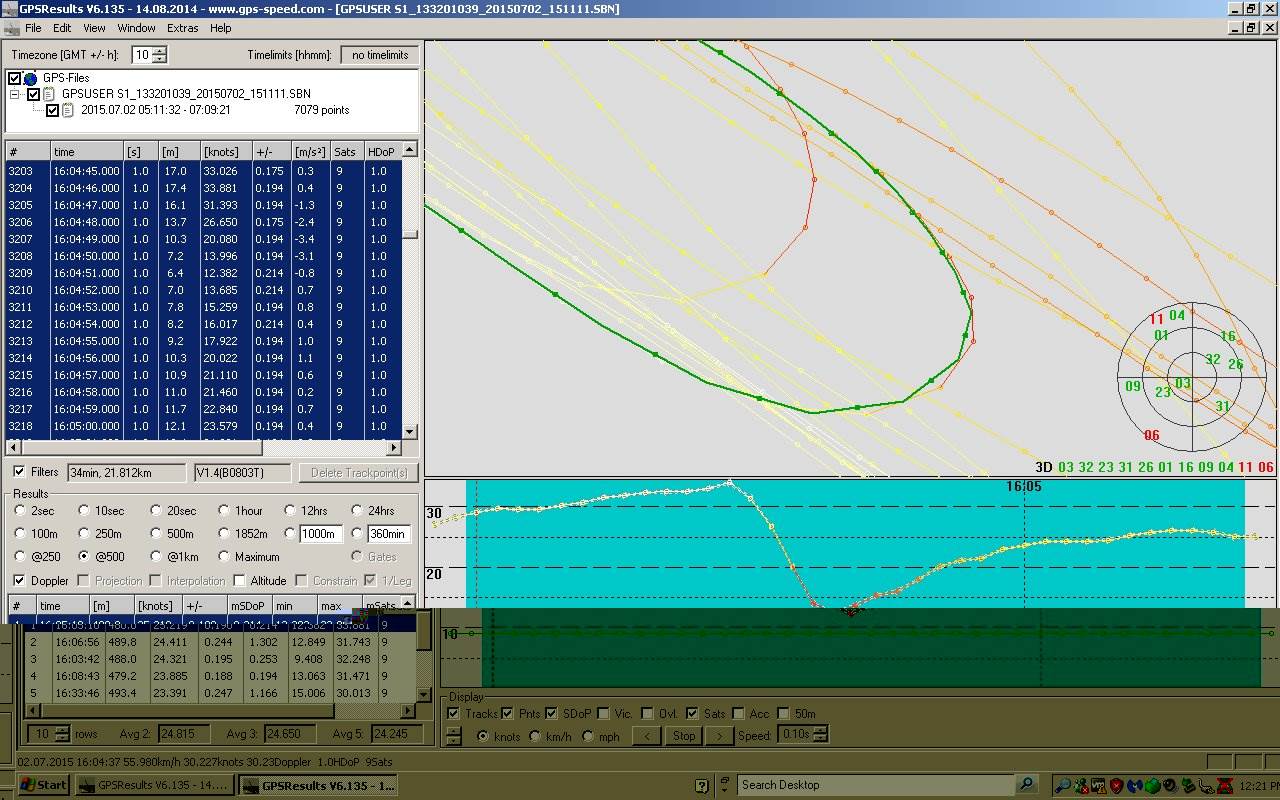Image resolution: width=1280 pixels, height=800 pixels.
Task: Collapse the GPSUSER file tree node
Action: pos(16,94)
